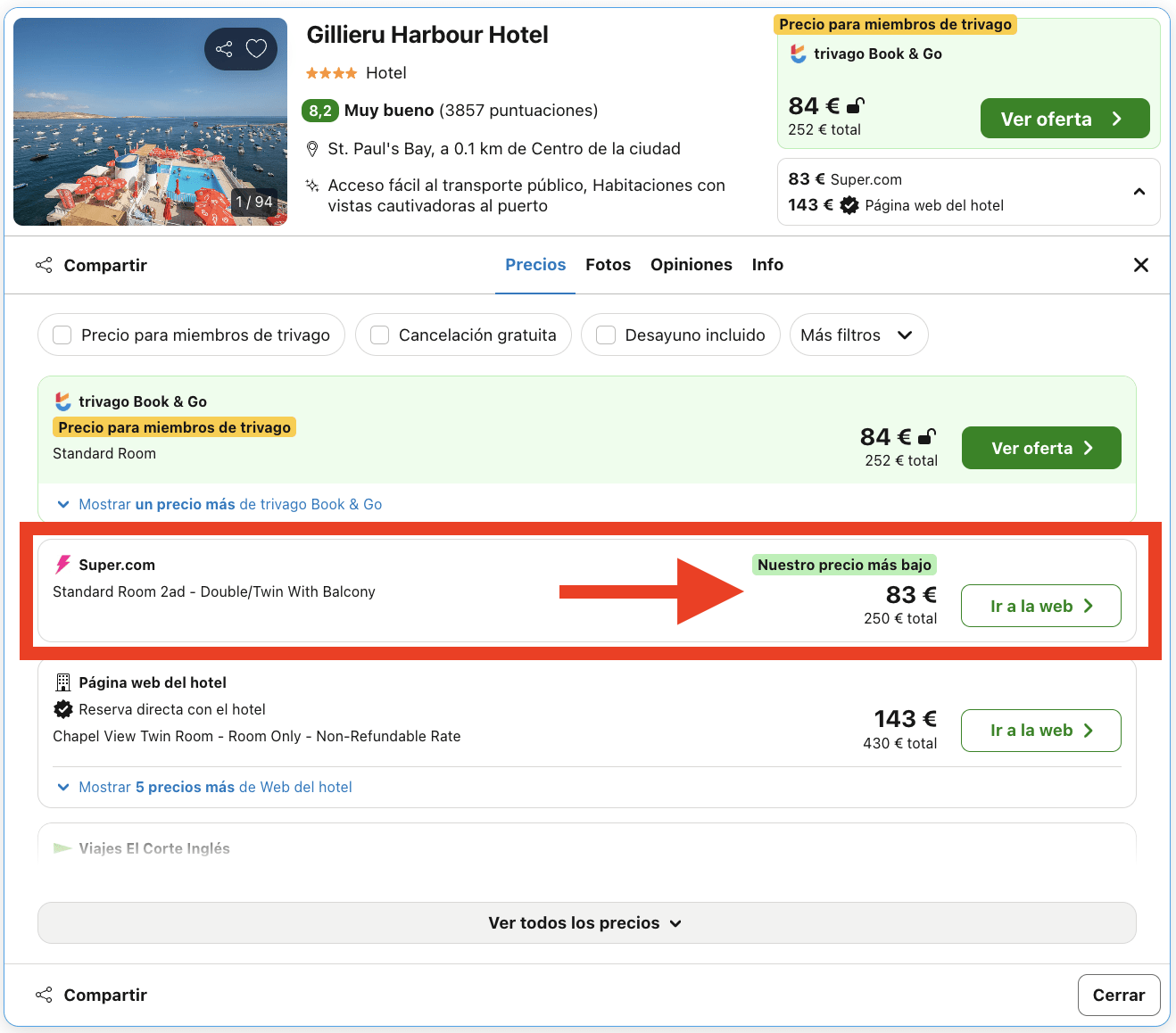Click Ver oferta in the top right card
Viewport: 1176px width, 1033px height.
pos(1064,119)
